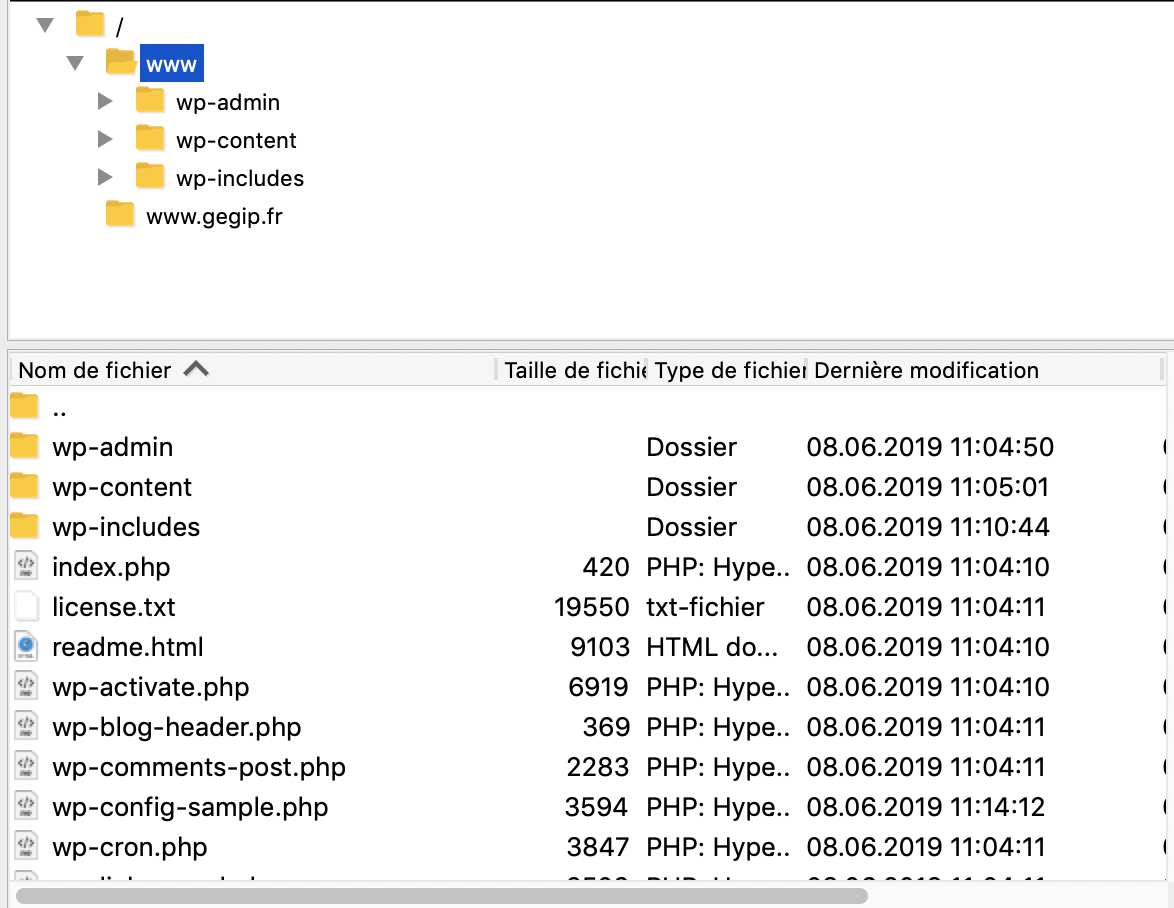
Task: Click the wp-cron.php file icon
Action: (x=25, y=847)
